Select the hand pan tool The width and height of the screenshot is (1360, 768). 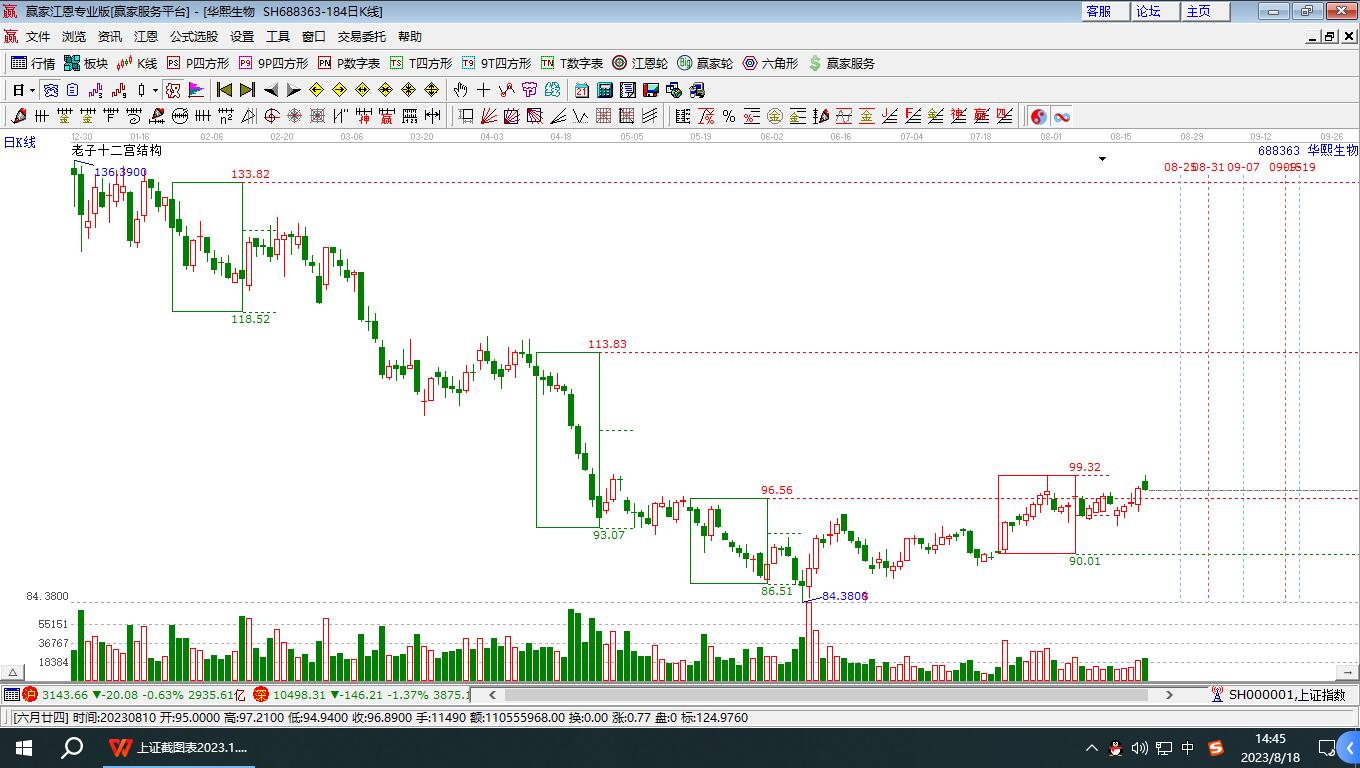click(x=461, y=90)
